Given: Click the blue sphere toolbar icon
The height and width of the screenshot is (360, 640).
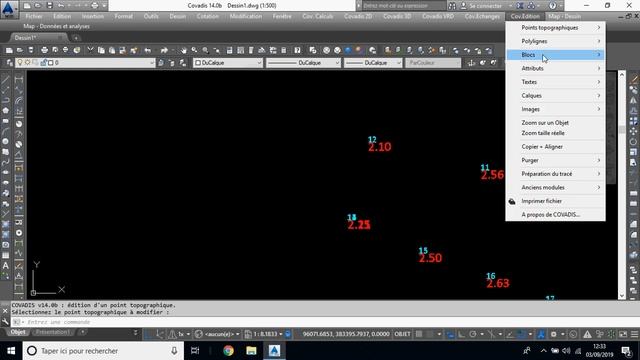Looking at the screenshot, I should pos(348,50).
